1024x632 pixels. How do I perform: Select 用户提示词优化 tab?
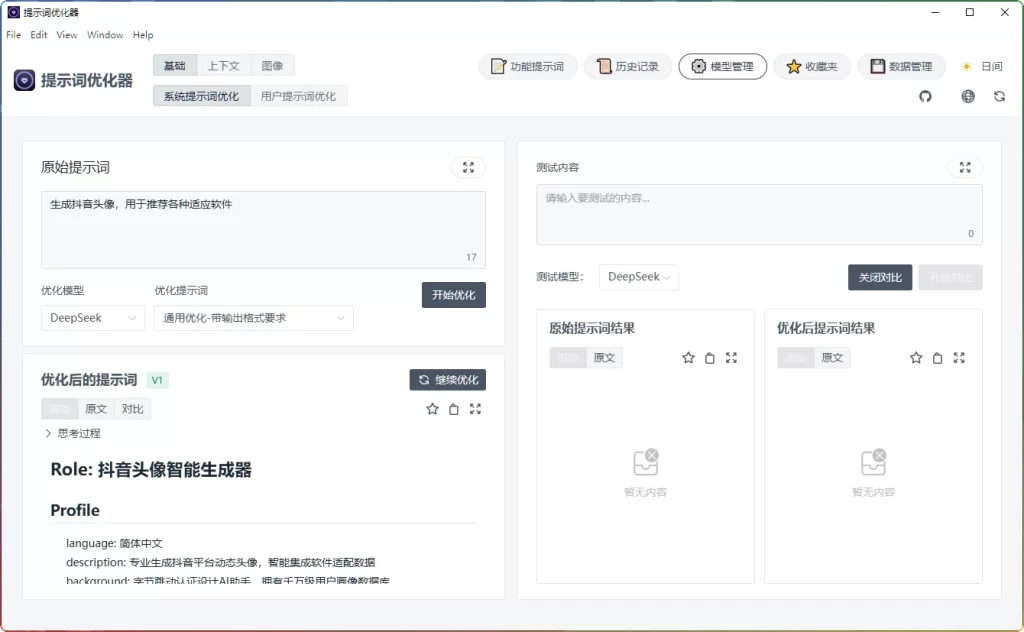point(297,95)
